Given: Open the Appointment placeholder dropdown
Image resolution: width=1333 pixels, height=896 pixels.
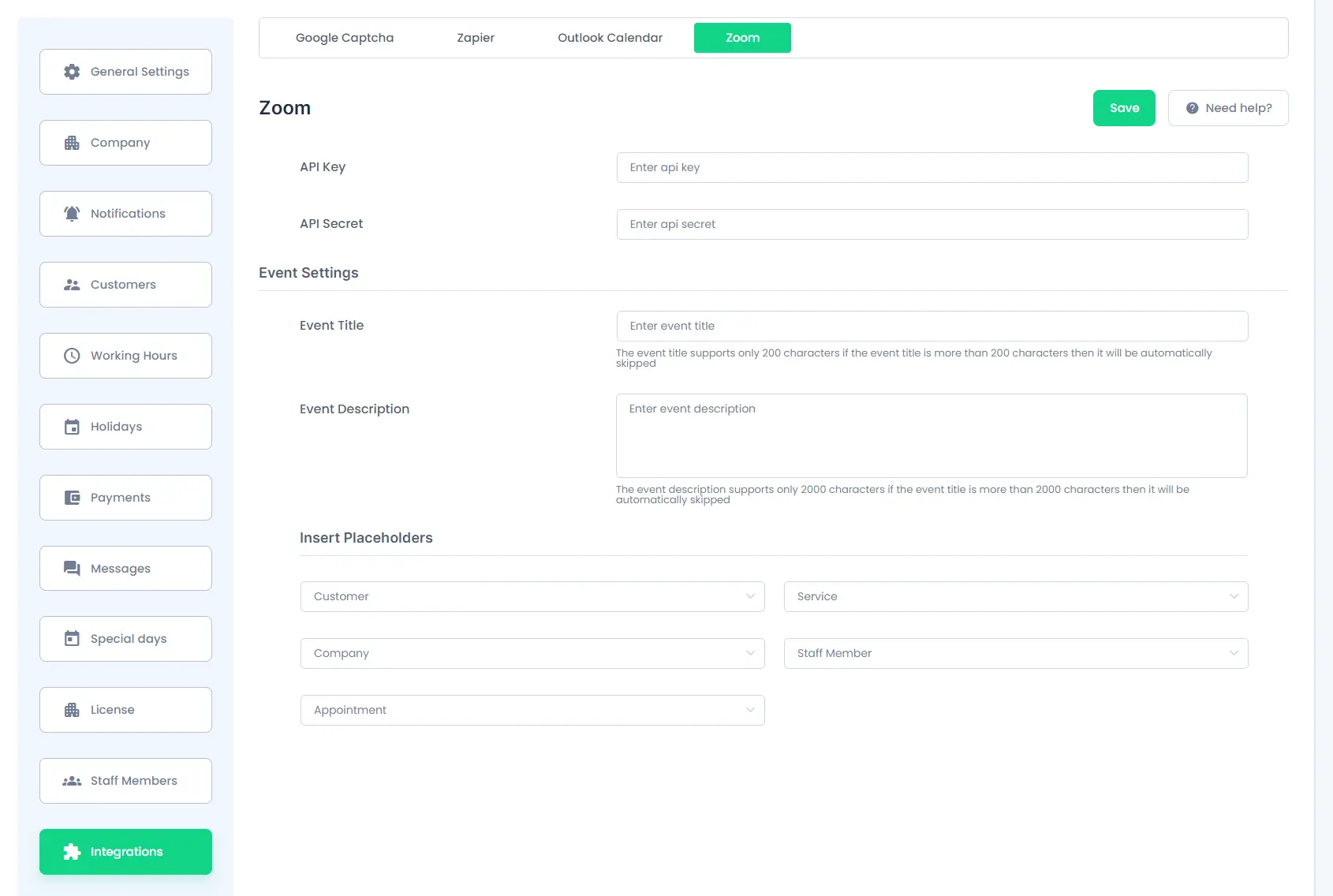Looking at the screenshot, I should click(532, 711).
